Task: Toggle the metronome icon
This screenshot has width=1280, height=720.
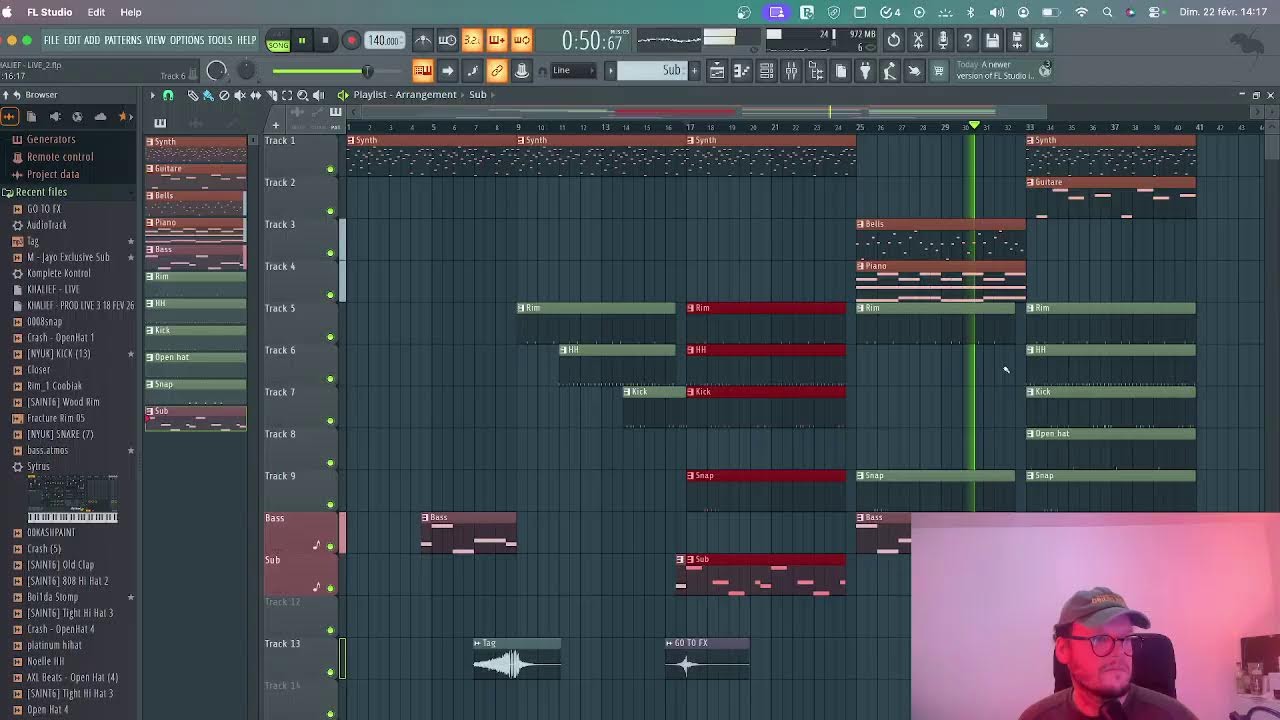Action: coord(423,40)
